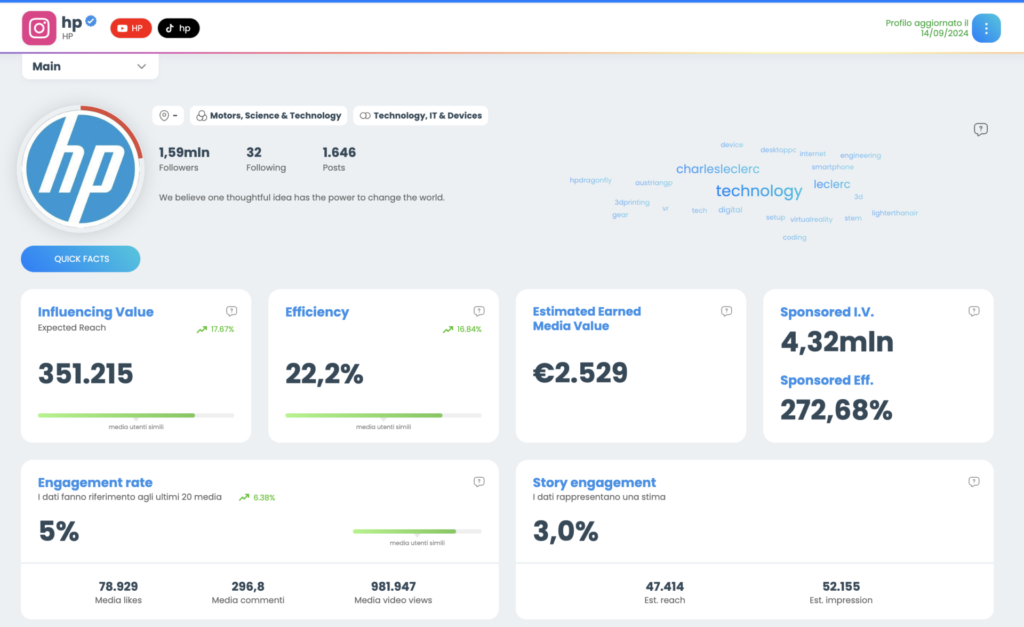
Task: Click the 'austriangp' word in cloud
Action: click(x=654, y=183)
